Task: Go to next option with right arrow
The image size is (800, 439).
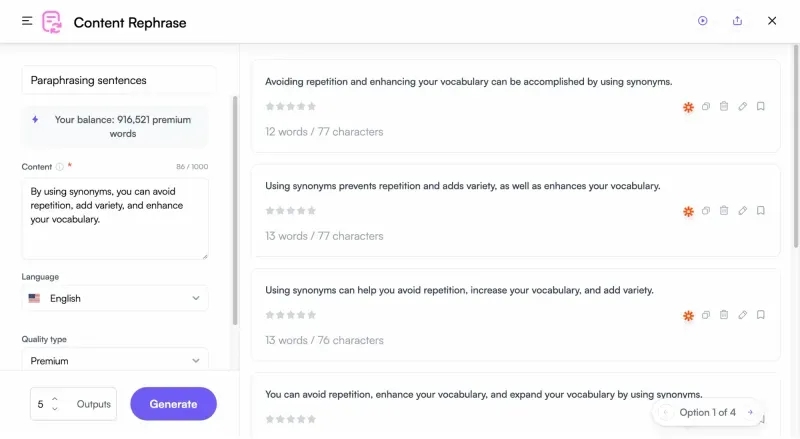Action: (x=750, y=412)
